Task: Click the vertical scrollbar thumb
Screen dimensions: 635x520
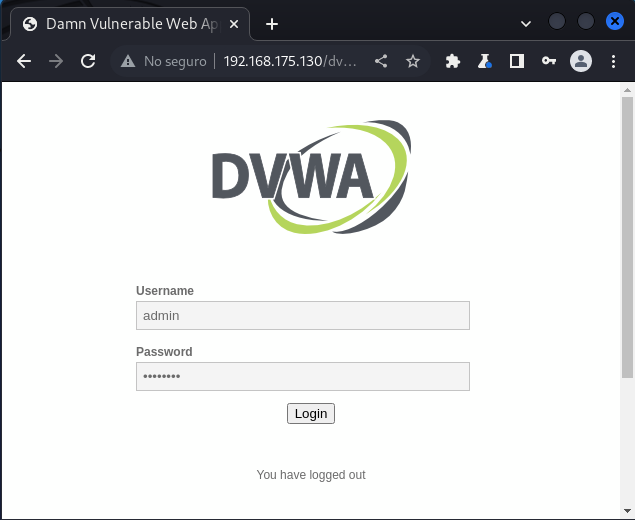Action: click(627, 237)
